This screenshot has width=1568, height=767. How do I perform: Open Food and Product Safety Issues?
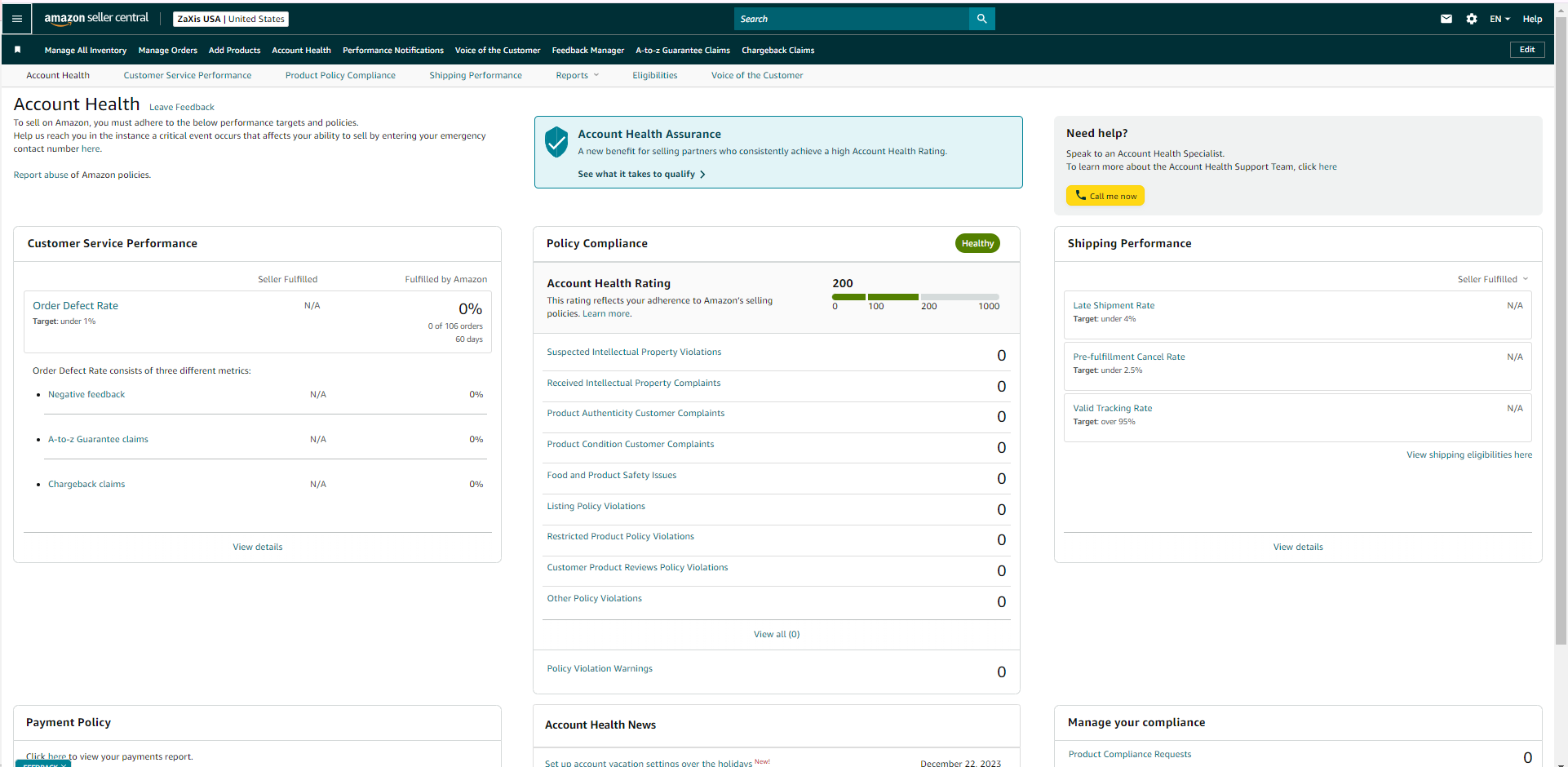(x=612, y=475)
